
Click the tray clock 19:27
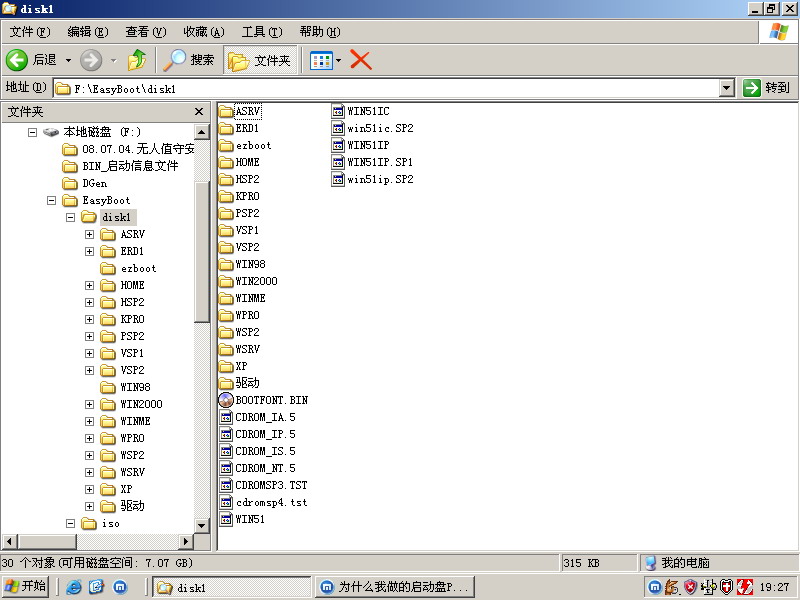point(774,587)
